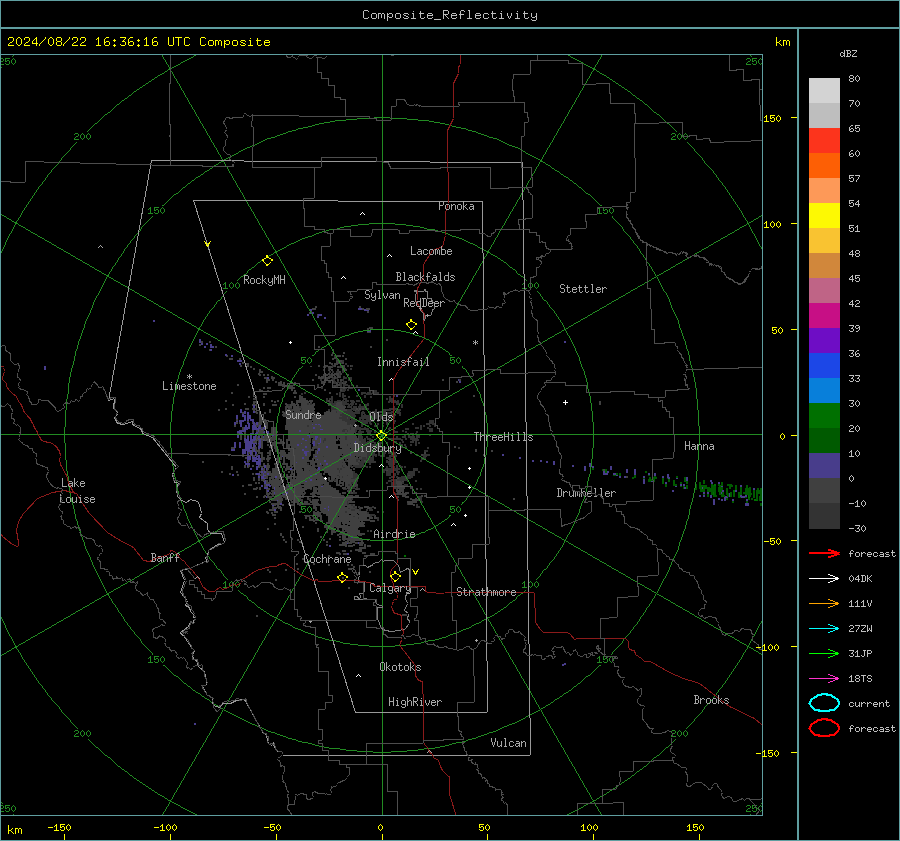Image resolution: width=900 pixels, height=841 pixels.
Task: Click the HighRiver town label
Action: tap(415, 702)
